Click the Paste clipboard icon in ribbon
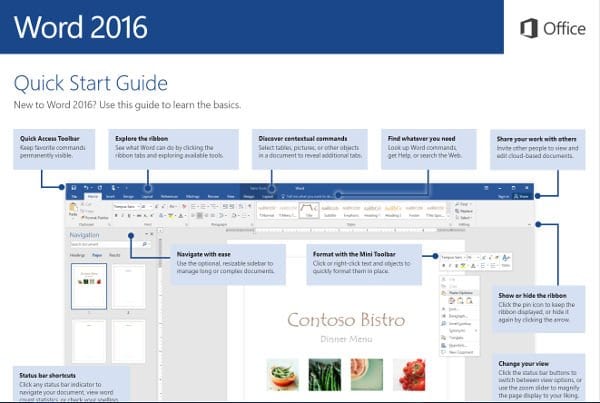Viewport: 600px width, 403px height. (73, 209)
